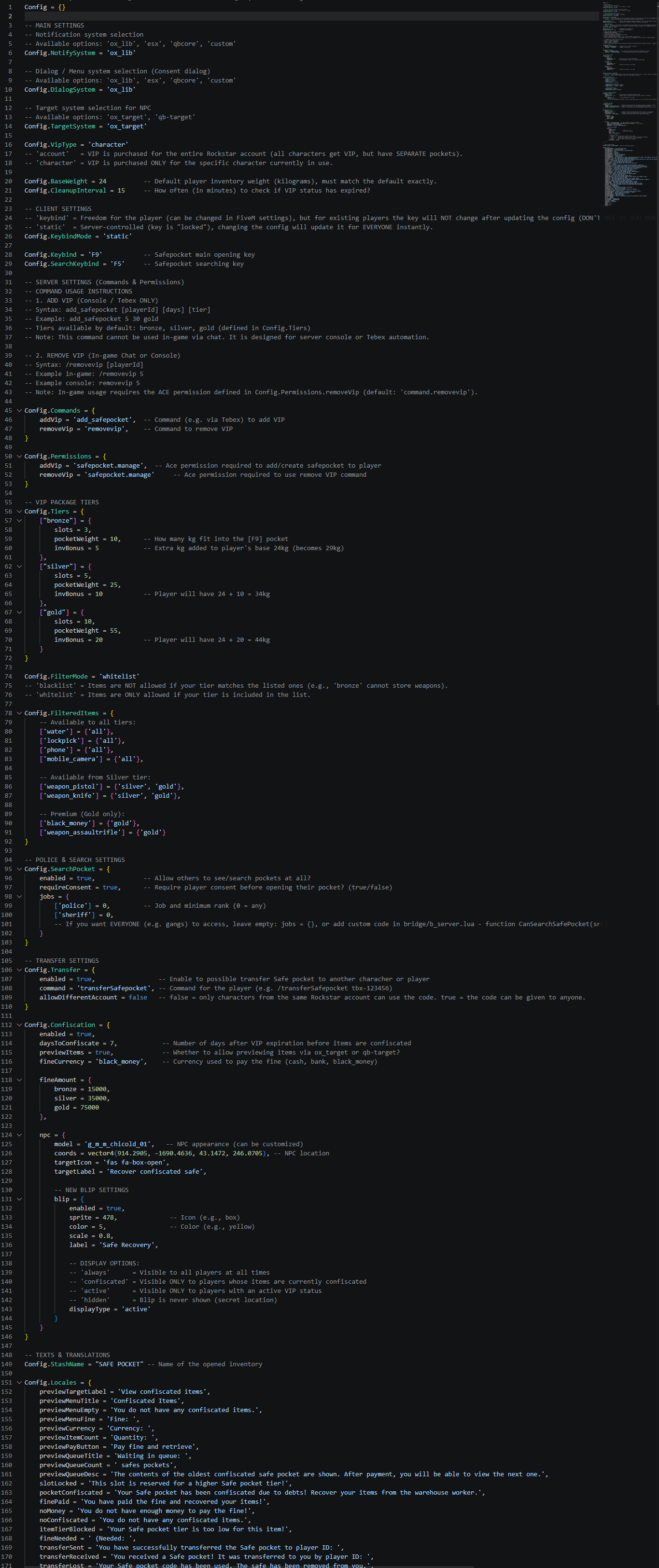Click npc model 'g_m_m_chicold_01'
Image resolution: width=659 pixels, height=1568 pixels.
pyautogui.click(x=117, y=1144)
